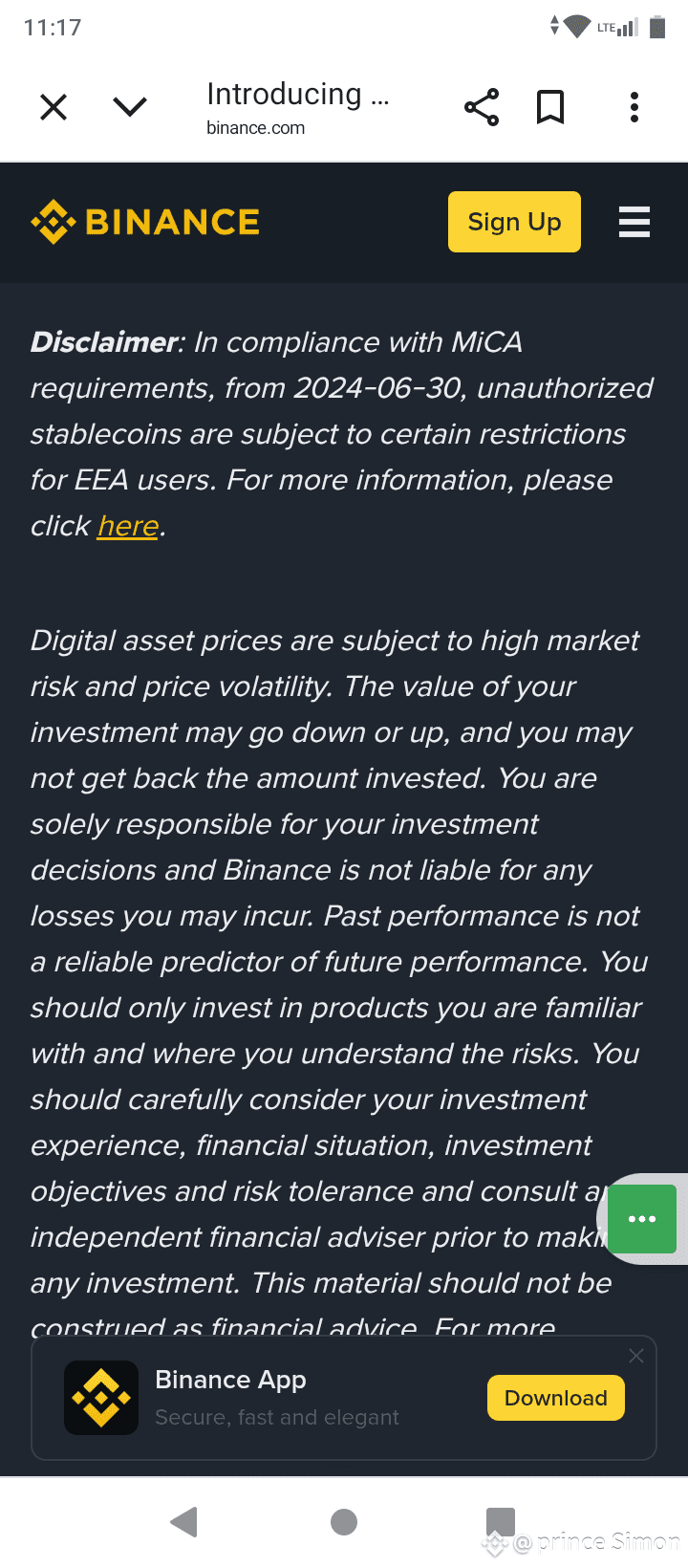Tap the Binance App banner icon
Screen dimensions: 688x1568
pos(101,1397)
